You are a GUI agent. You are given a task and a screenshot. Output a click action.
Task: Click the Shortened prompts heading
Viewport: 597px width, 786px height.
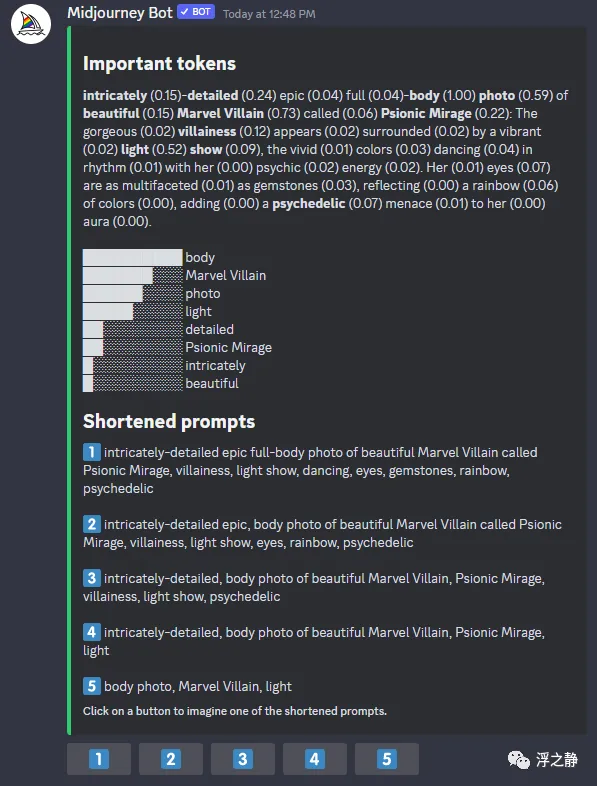pyautogui.click(x=169, y=422)
